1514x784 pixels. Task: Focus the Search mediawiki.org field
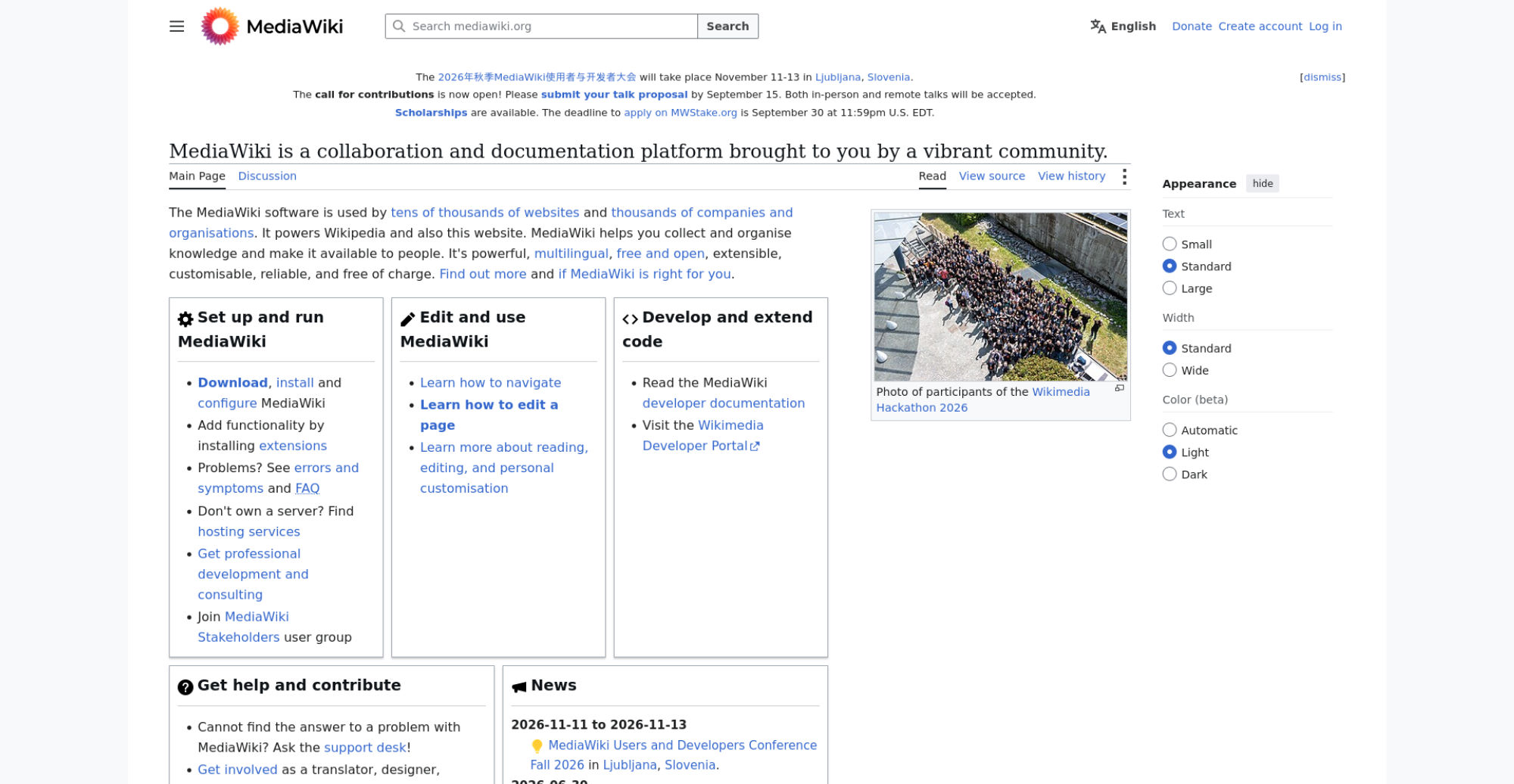point(541,26)
